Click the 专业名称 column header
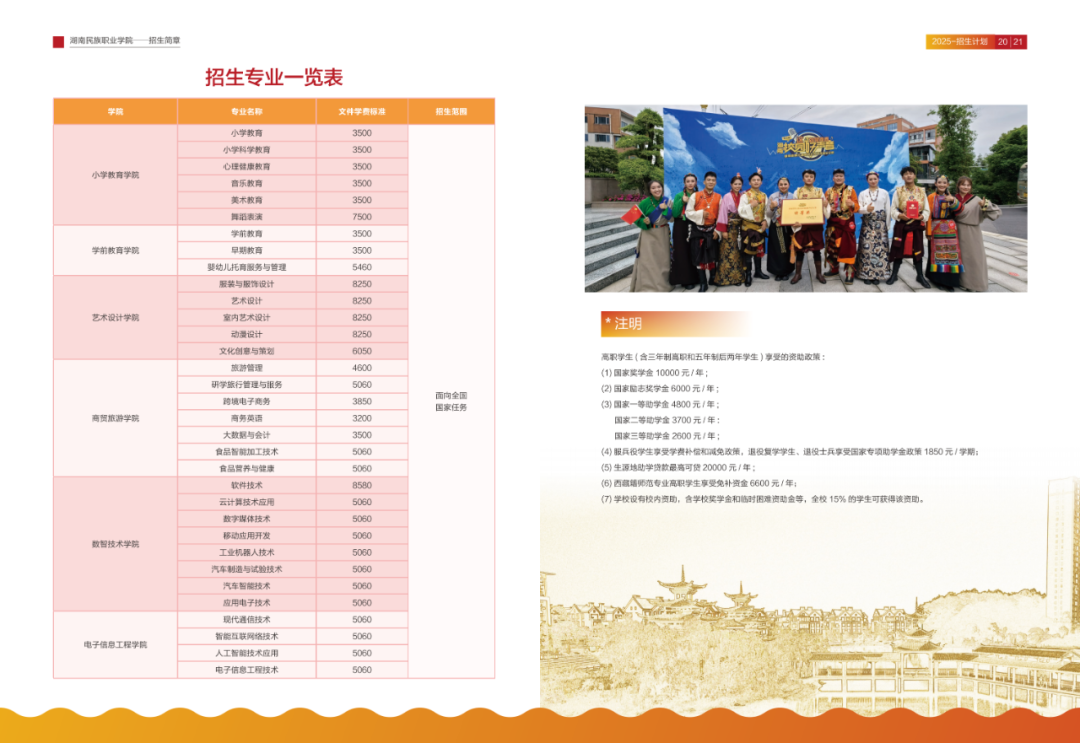The image size is (1080, 743). click(x=247, y=112)
